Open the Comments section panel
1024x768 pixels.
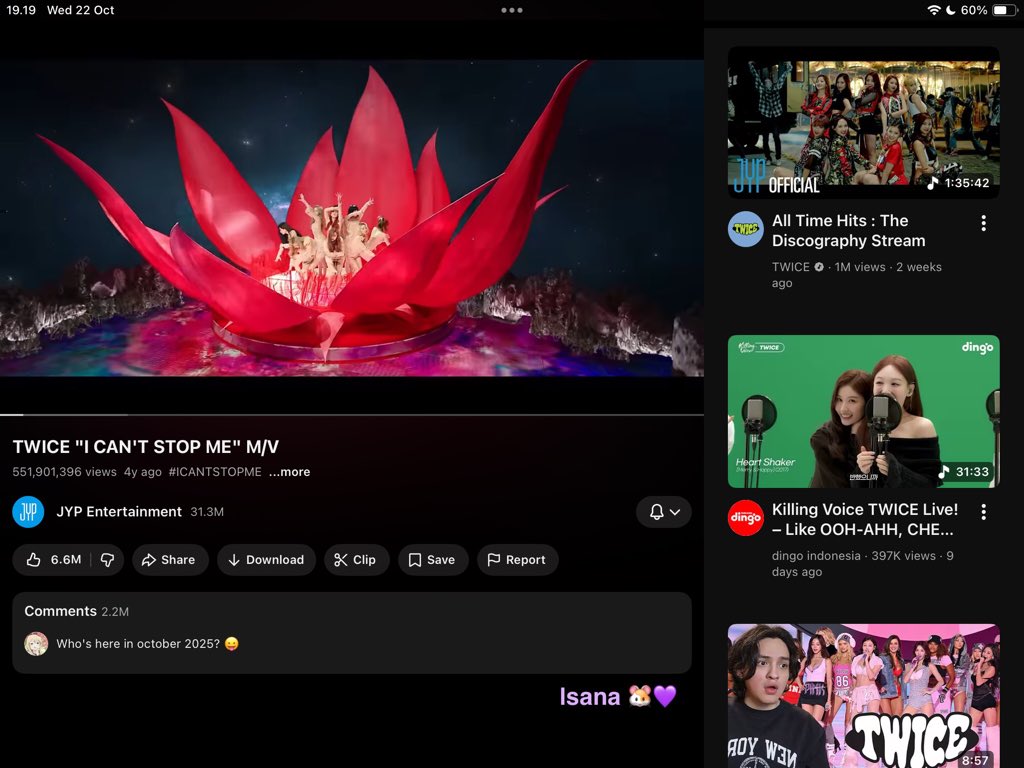352,633
